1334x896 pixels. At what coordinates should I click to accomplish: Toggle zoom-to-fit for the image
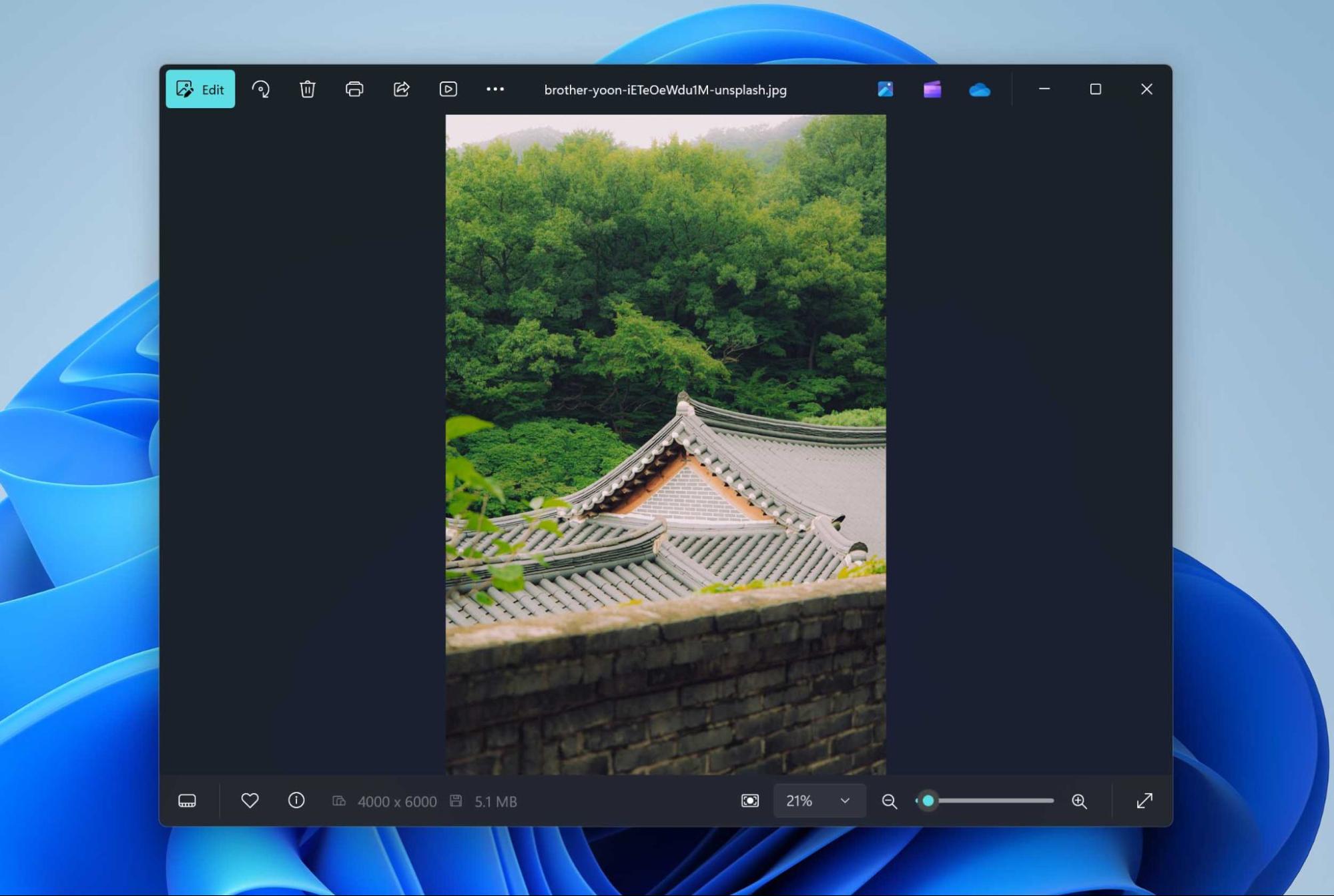pos(750,801)
